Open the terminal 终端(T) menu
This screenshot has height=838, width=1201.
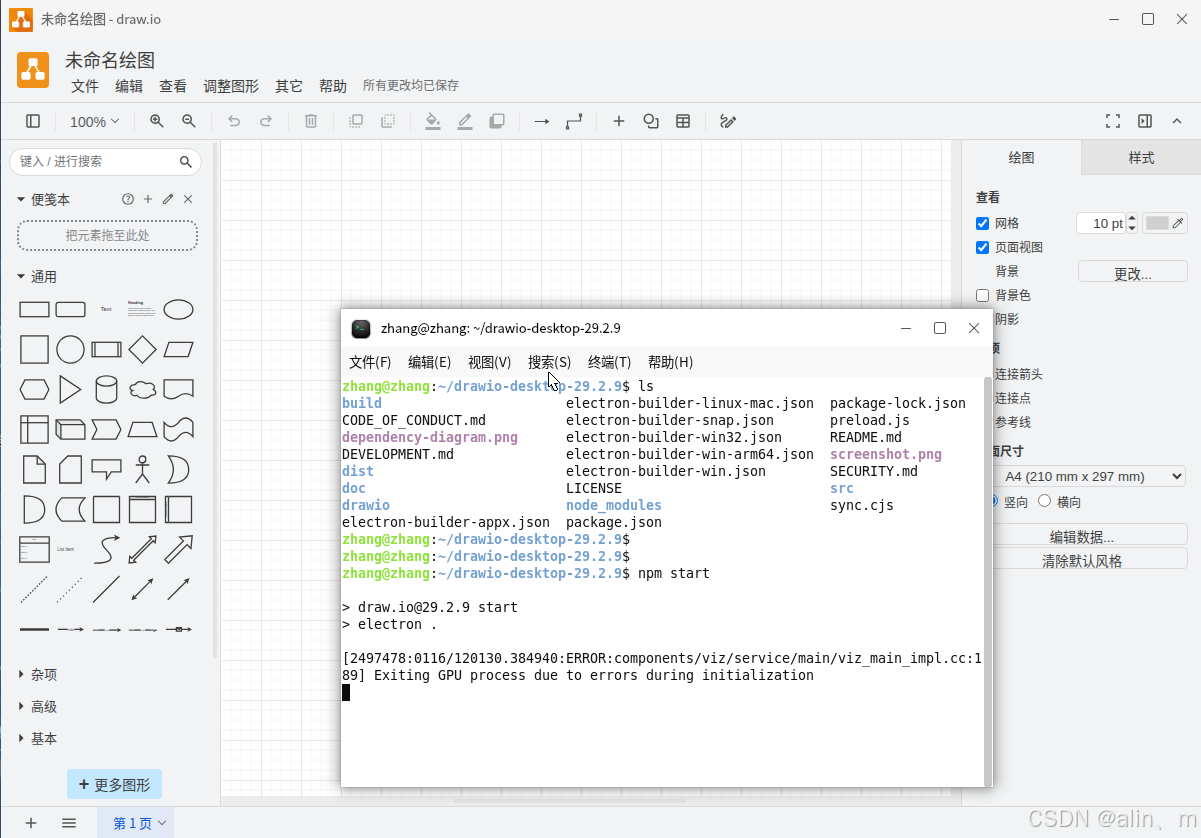609,362
